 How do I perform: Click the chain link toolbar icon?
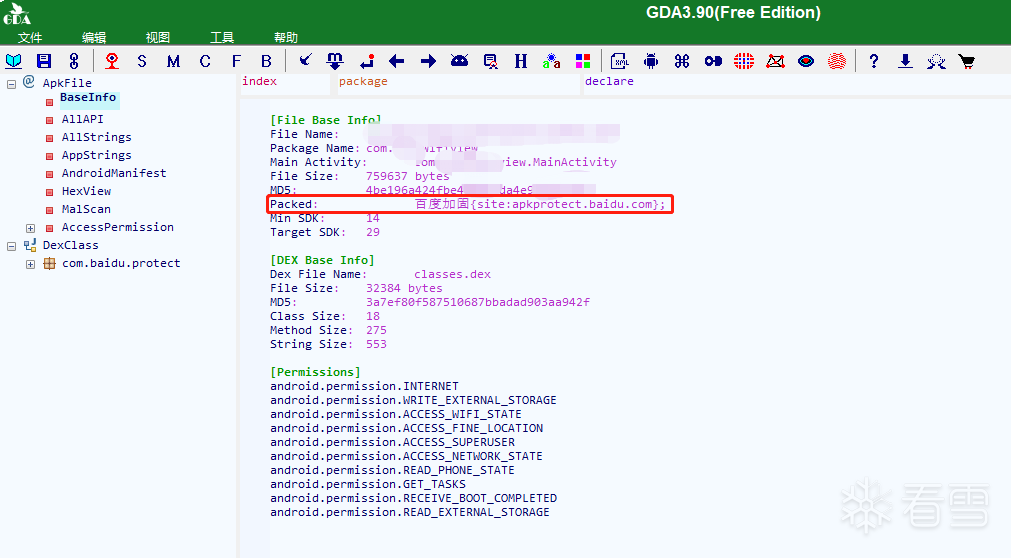click(x=74, y=61)
